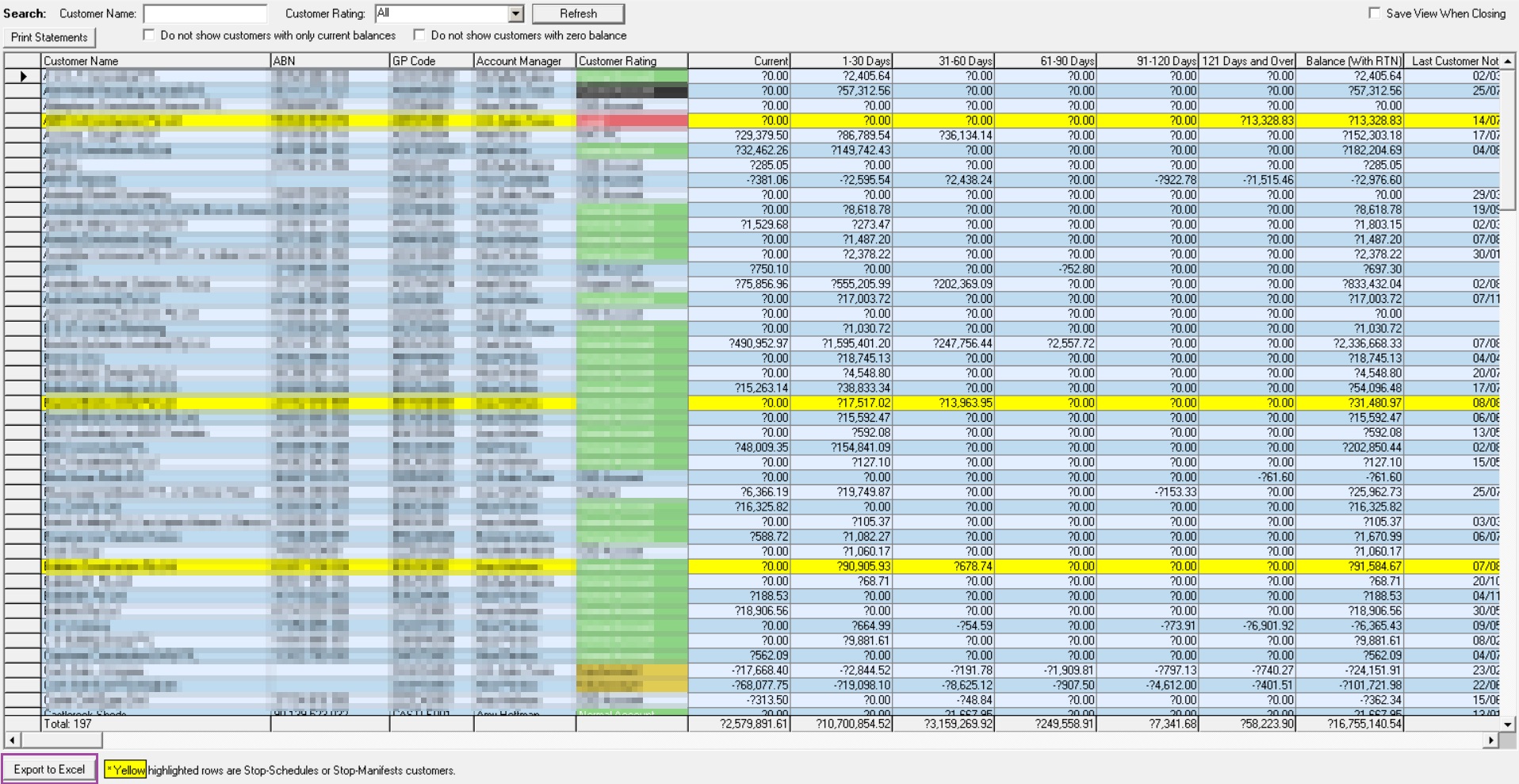Sort by the 1-30 Days column header
Viewport: 1519px width, 784px height.
tap(840, 61)
